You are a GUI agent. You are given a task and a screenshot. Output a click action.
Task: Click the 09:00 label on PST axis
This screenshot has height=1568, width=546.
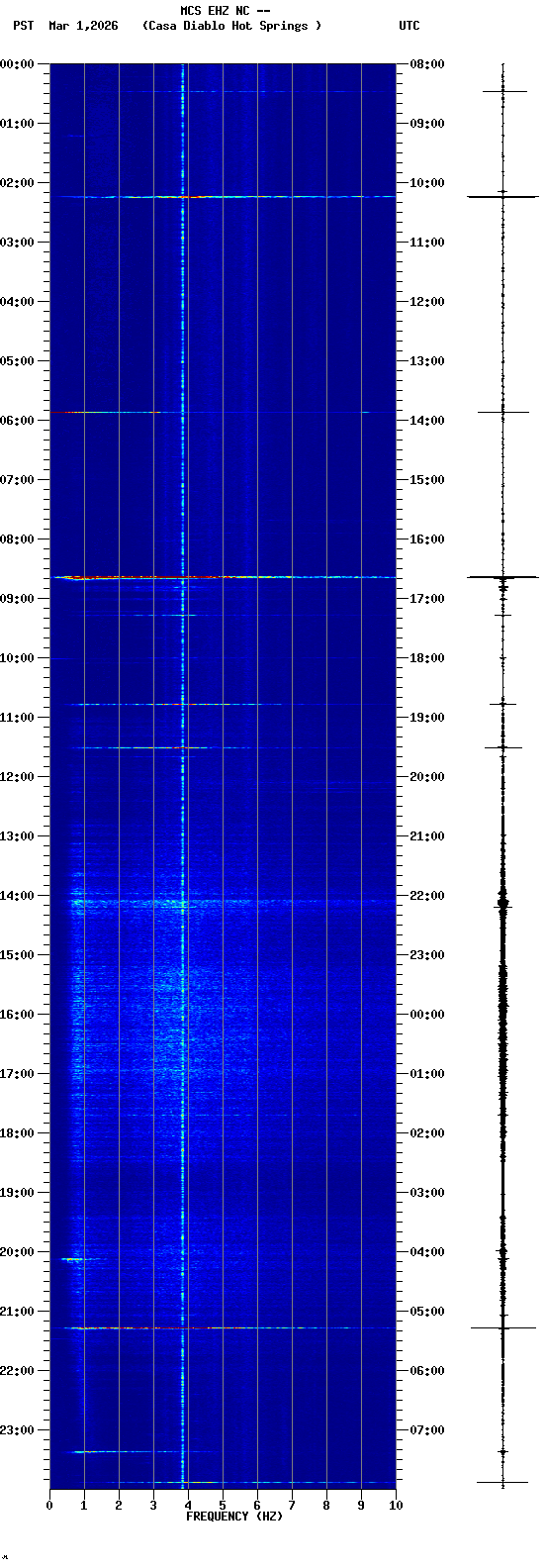[x=17, y=599]
